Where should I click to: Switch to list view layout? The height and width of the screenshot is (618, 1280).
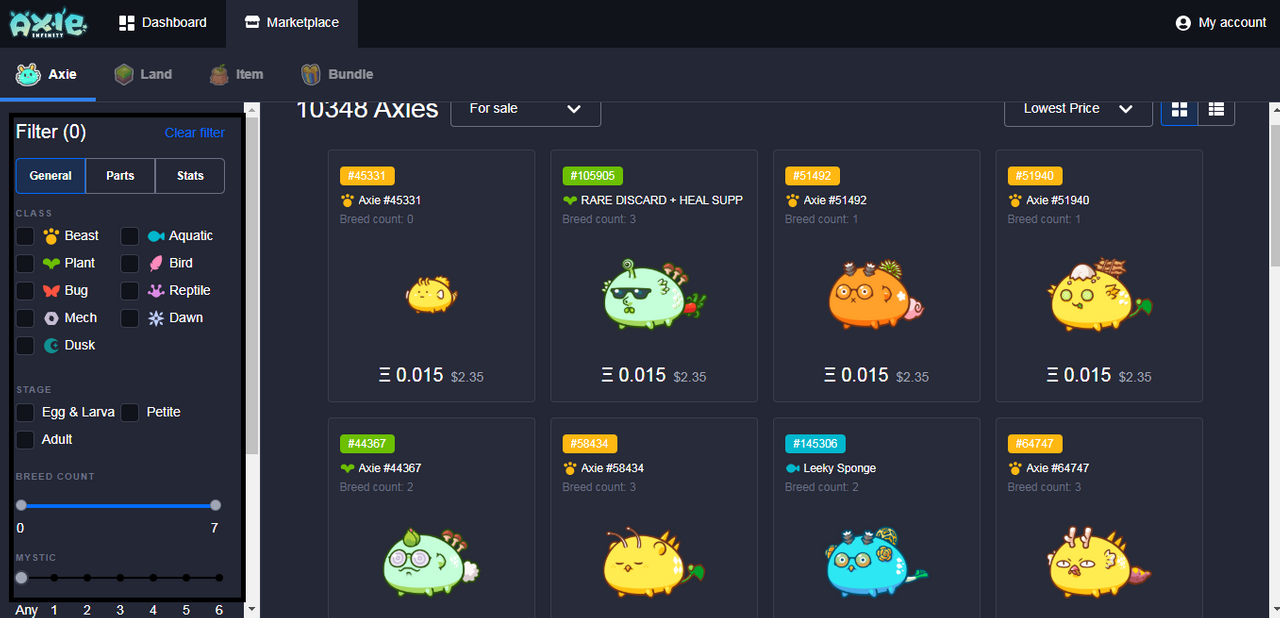pyautogui.click(x=1217, y=108)
